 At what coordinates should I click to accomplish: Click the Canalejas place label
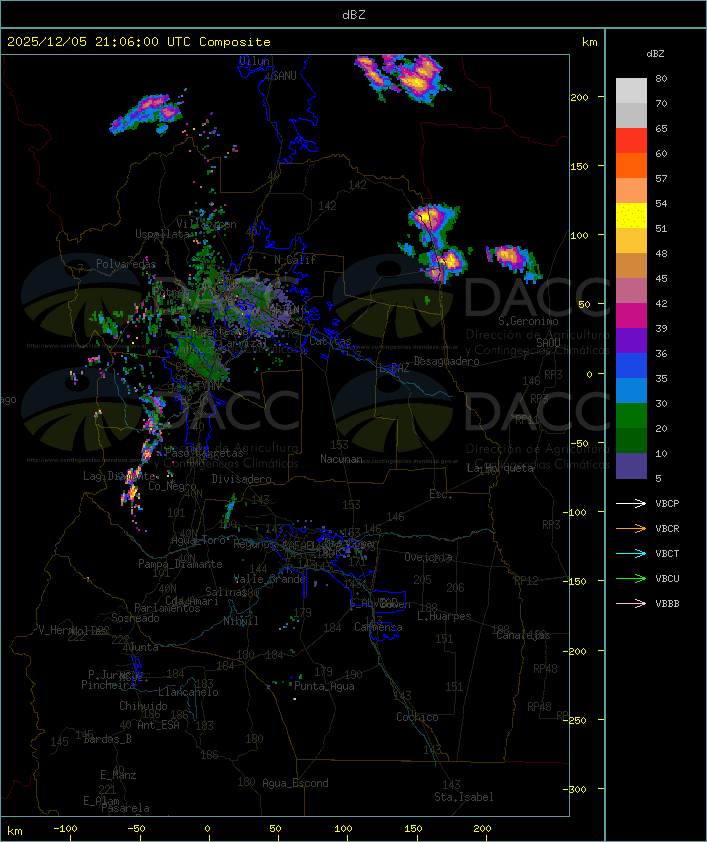523,636
